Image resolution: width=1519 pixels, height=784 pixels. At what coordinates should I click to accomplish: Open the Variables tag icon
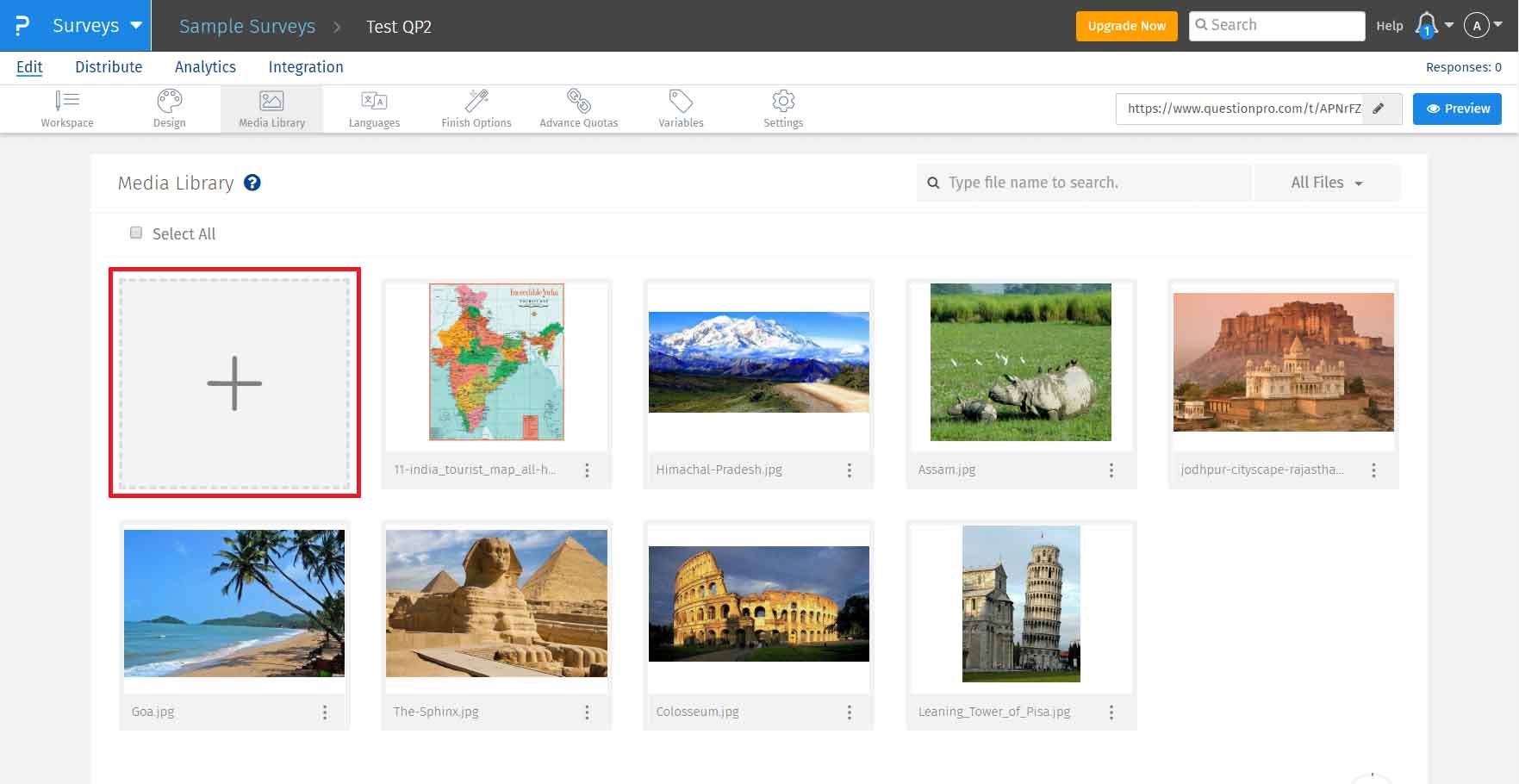(x=681, y=101)
